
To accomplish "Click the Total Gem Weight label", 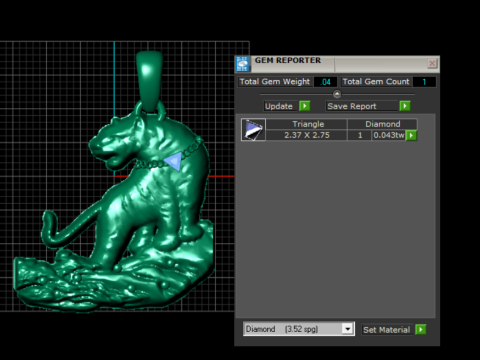I will coord(275,82).
